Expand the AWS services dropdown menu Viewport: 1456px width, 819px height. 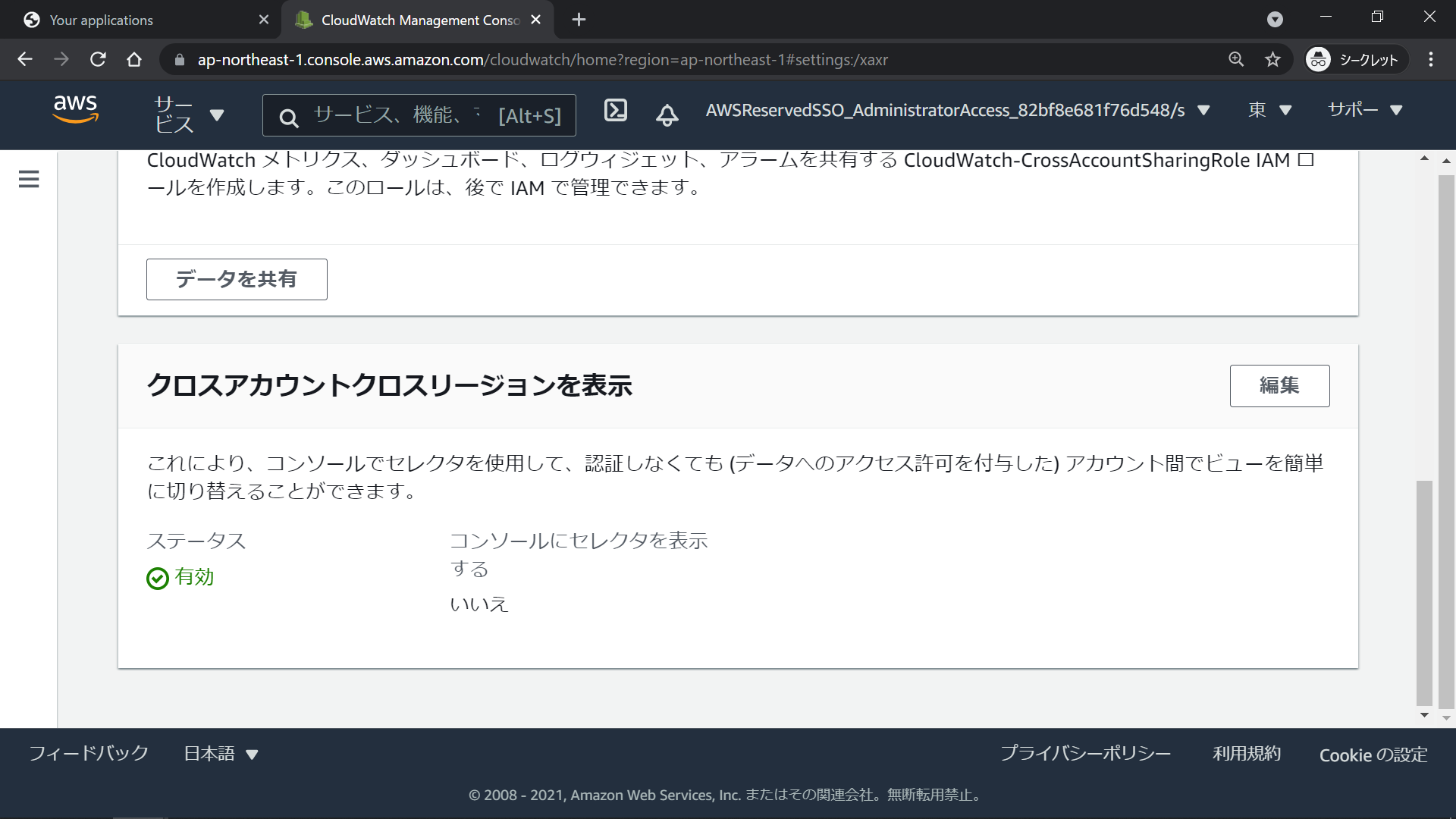pos(189,115)
